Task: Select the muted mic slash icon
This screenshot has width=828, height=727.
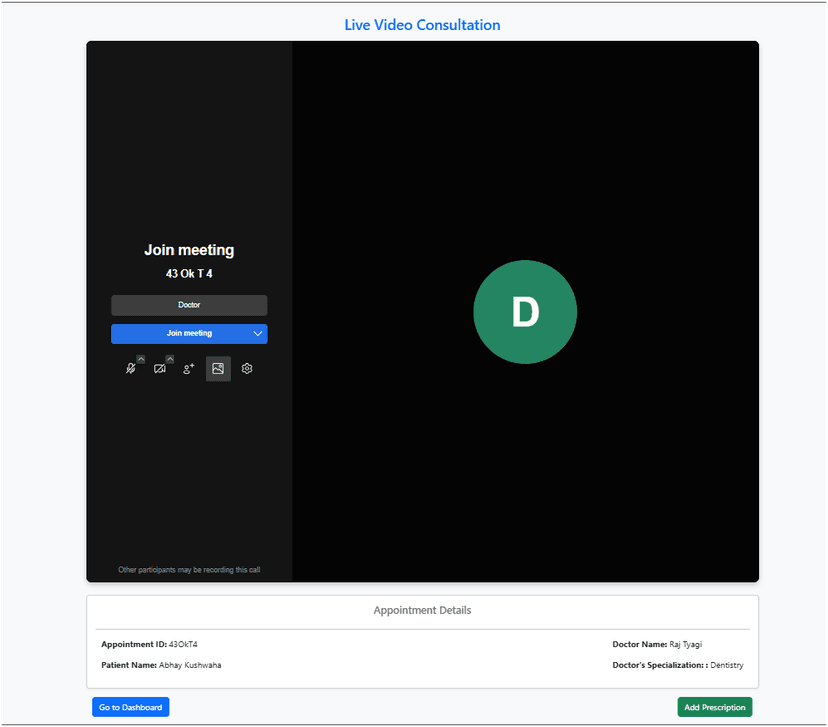Action: pos(131,369)
